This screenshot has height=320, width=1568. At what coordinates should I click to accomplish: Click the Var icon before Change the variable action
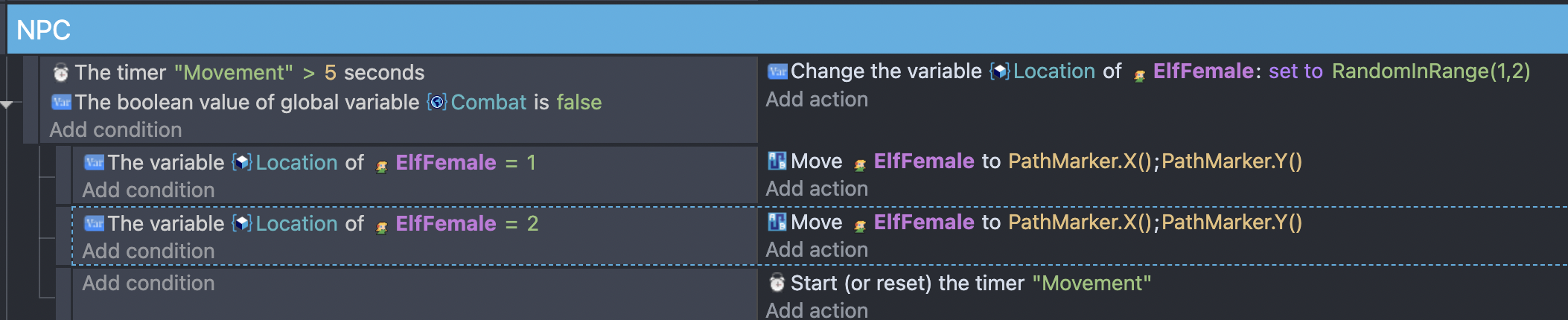[x=777, y=71]
